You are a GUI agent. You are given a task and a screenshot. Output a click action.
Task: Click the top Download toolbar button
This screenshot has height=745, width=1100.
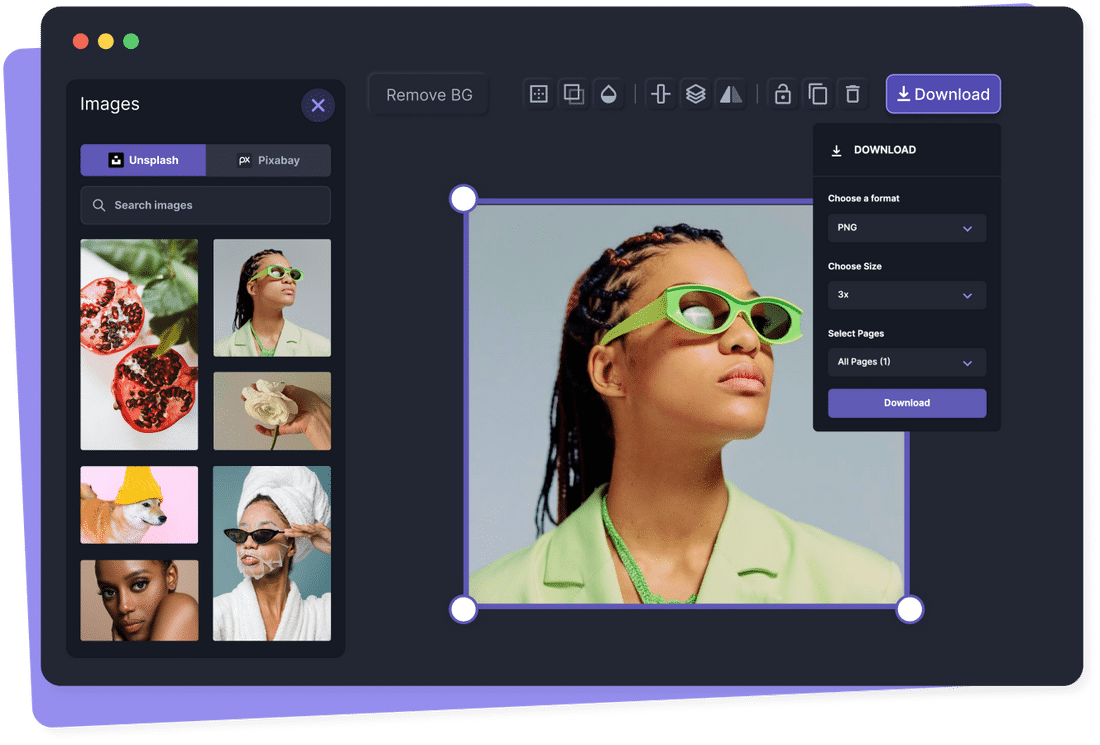(943, 94)
